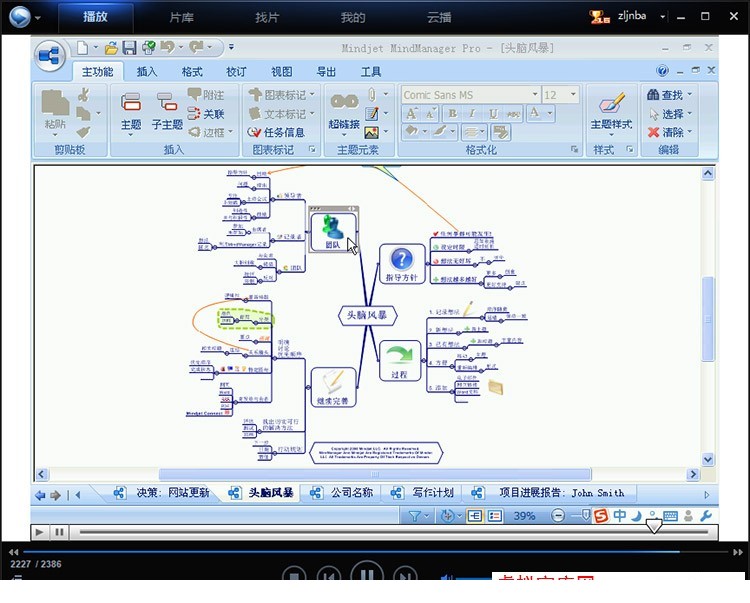Toggle strikethrough formatting

(x=513, y=114)
